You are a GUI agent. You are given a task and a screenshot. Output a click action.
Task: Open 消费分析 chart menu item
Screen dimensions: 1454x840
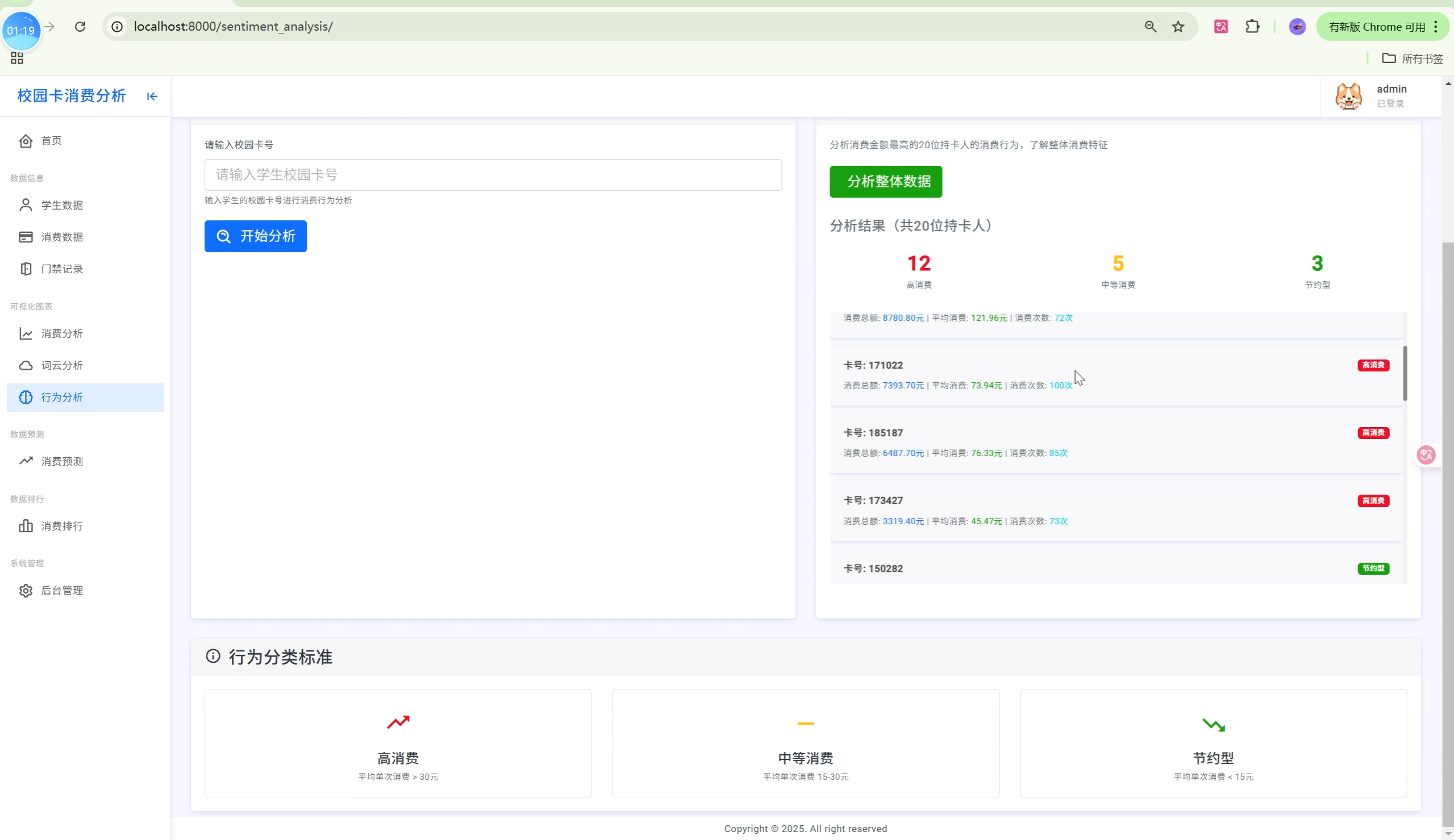pyautogui.click(x=61, y=333)
